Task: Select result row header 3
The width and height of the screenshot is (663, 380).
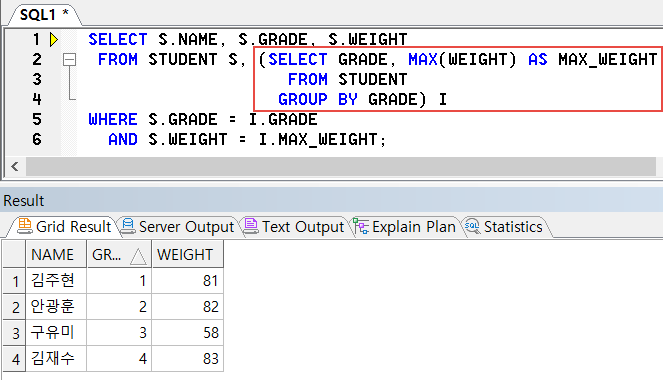Action: click(x=14, y=333)
